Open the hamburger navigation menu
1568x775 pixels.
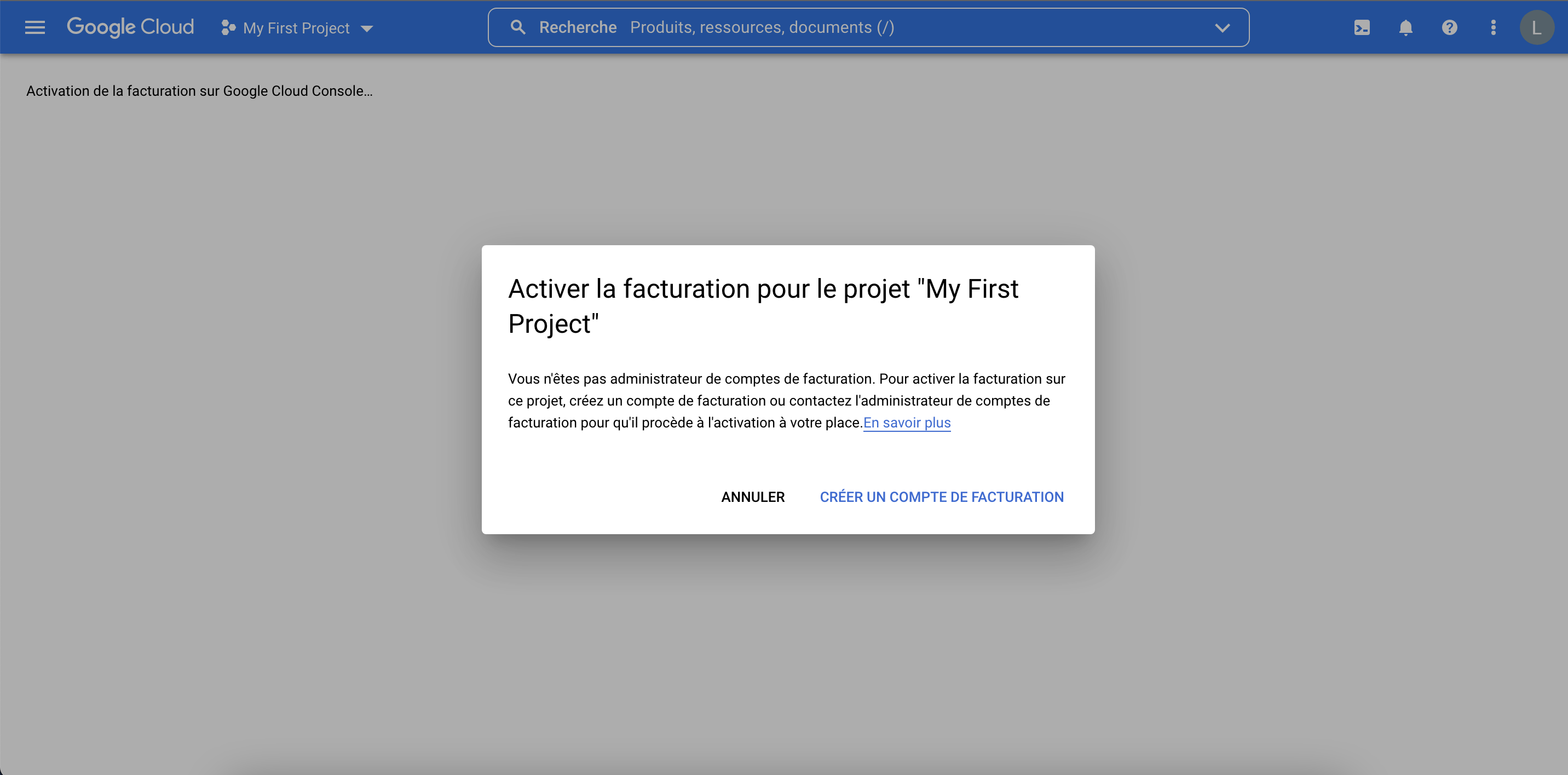34,27
